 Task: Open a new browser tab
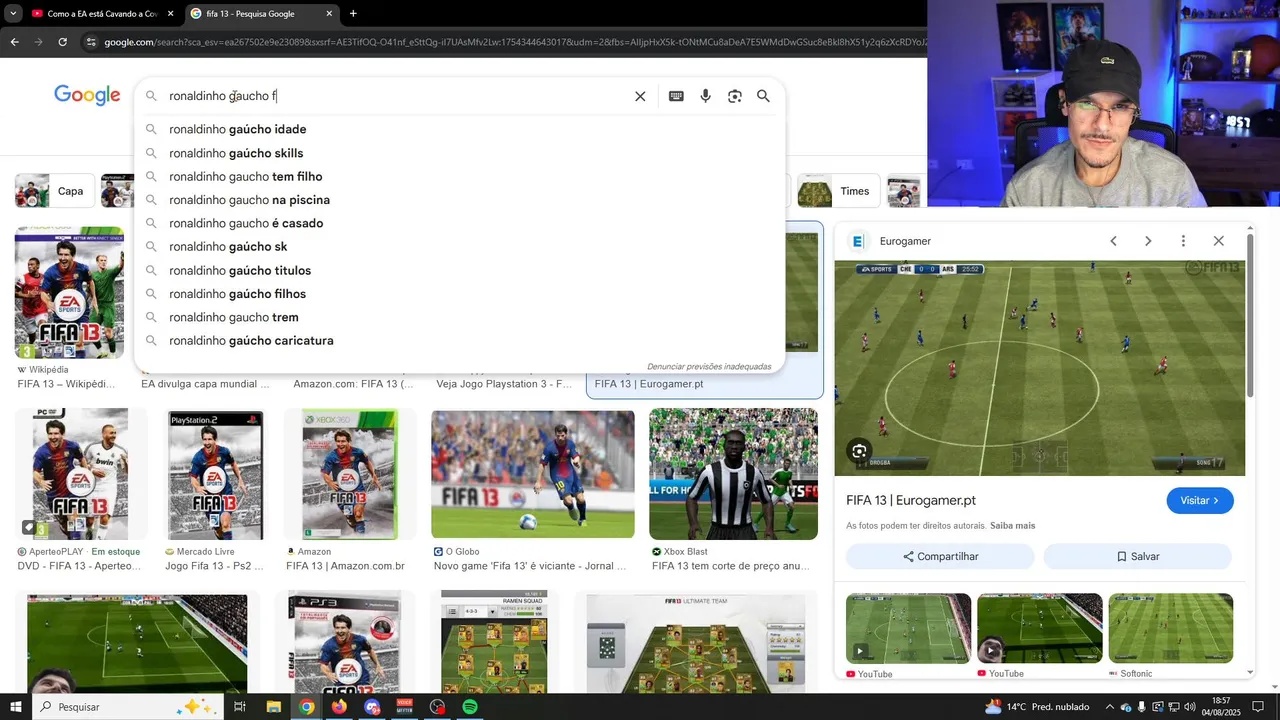click(353, 14)
